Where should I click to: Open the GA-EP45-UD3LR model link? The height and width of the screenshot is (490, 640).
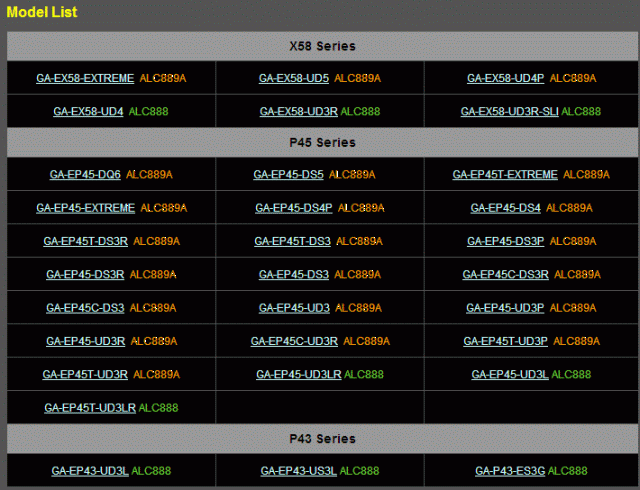[x=299, y=374]
